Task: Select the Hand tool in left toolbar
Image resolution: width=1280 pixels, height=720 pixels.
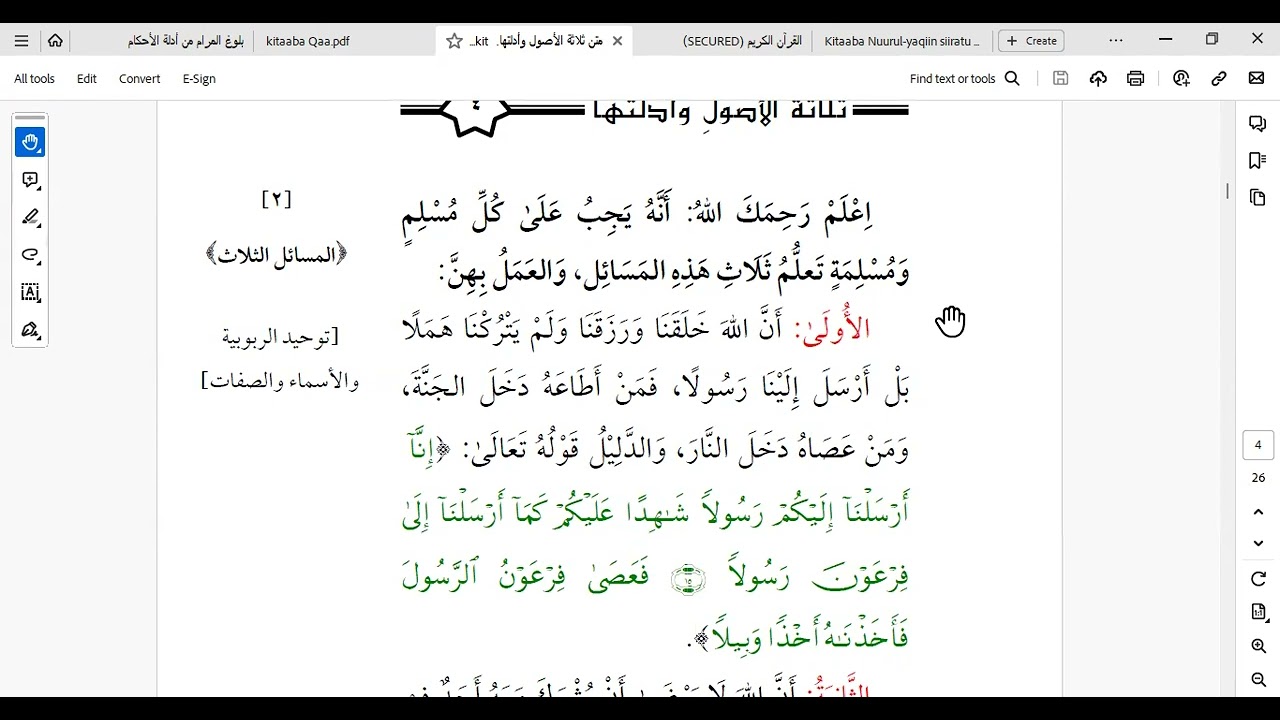Action: 30,142
